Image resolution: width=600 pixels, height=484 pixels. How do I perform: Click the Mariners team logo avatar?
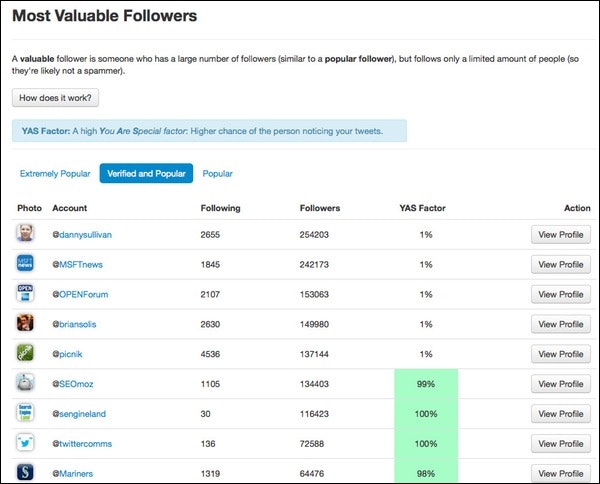(26, 472)
